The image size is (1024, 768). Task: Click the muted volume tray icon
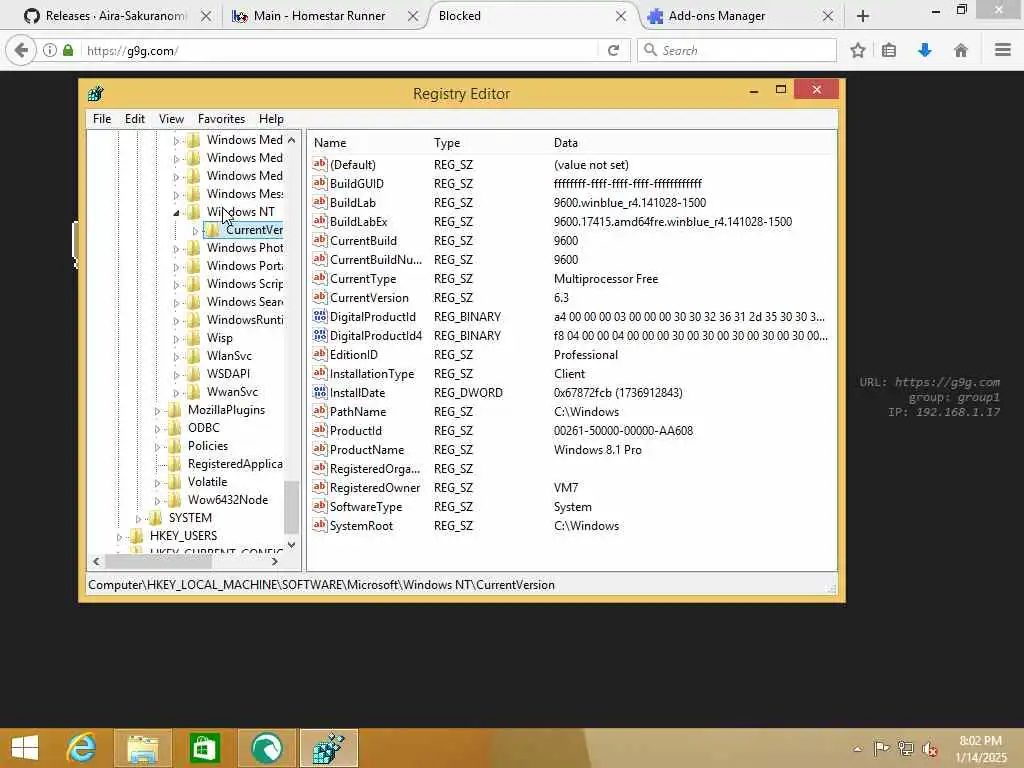coord(929,748)
